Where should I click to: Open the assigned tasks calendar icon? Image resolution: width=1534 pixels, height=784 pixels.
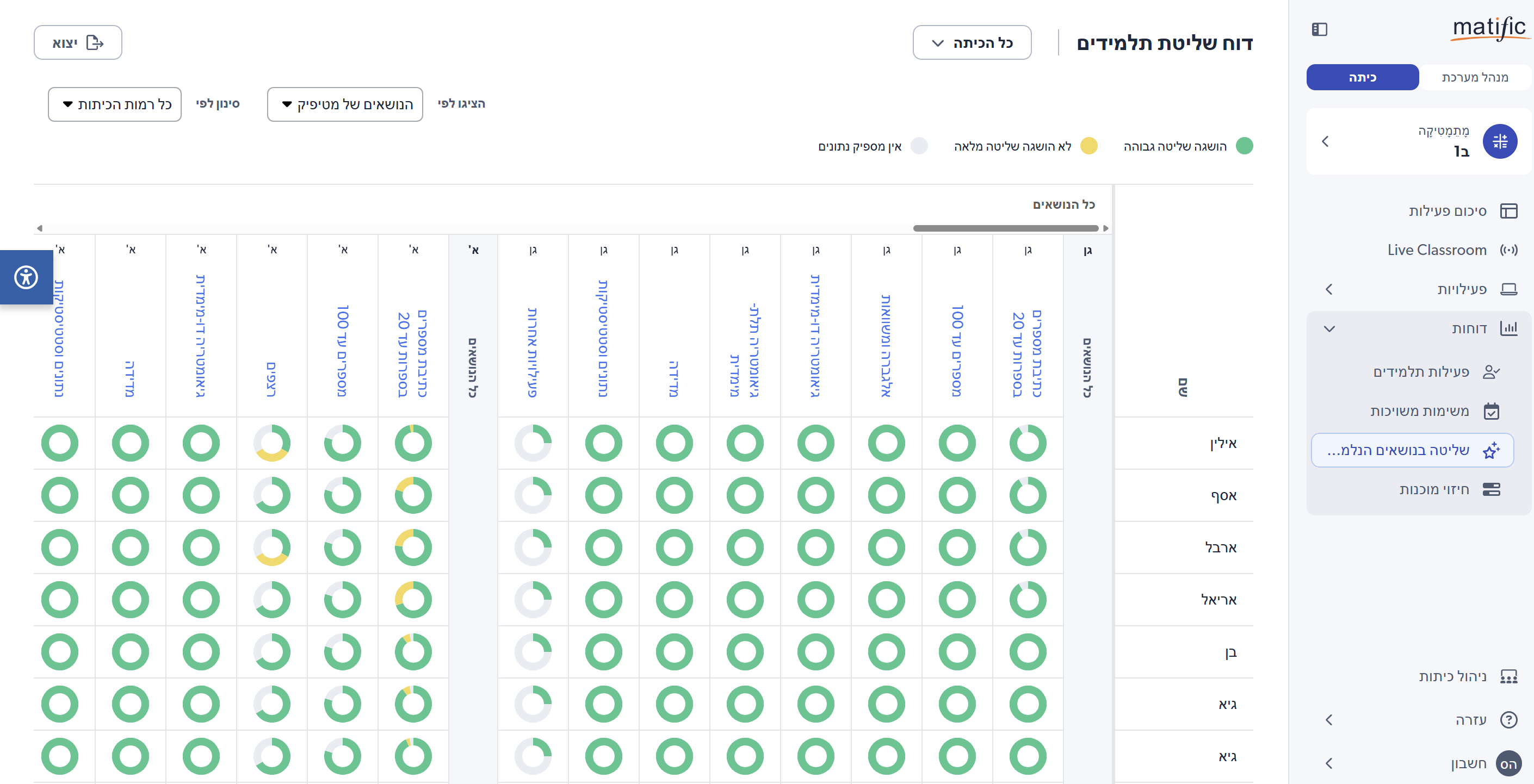1491,412
